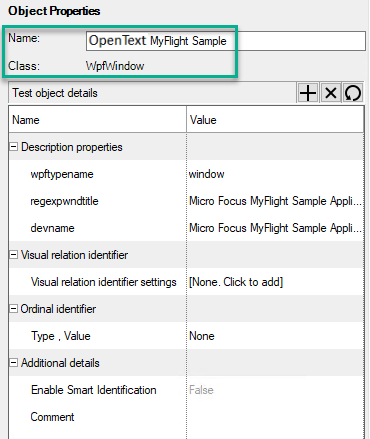This screenshot has width=370, height=439.
Task: Collapse the Description properties section
Action: coord(13,147)
